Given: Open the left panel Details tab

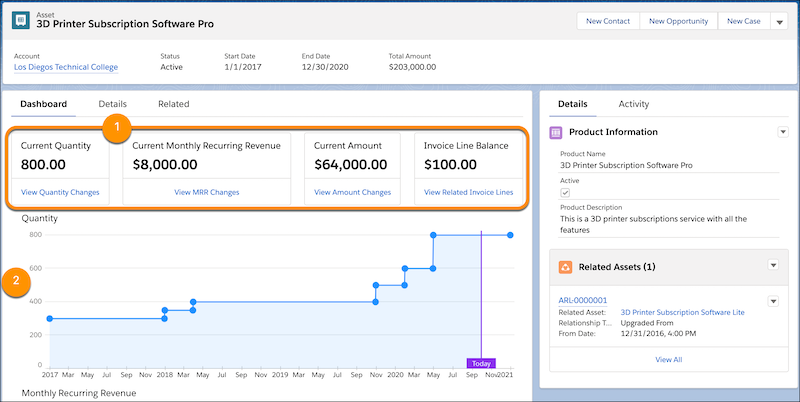Looking at the screenshot, I should tap(112, 104).
